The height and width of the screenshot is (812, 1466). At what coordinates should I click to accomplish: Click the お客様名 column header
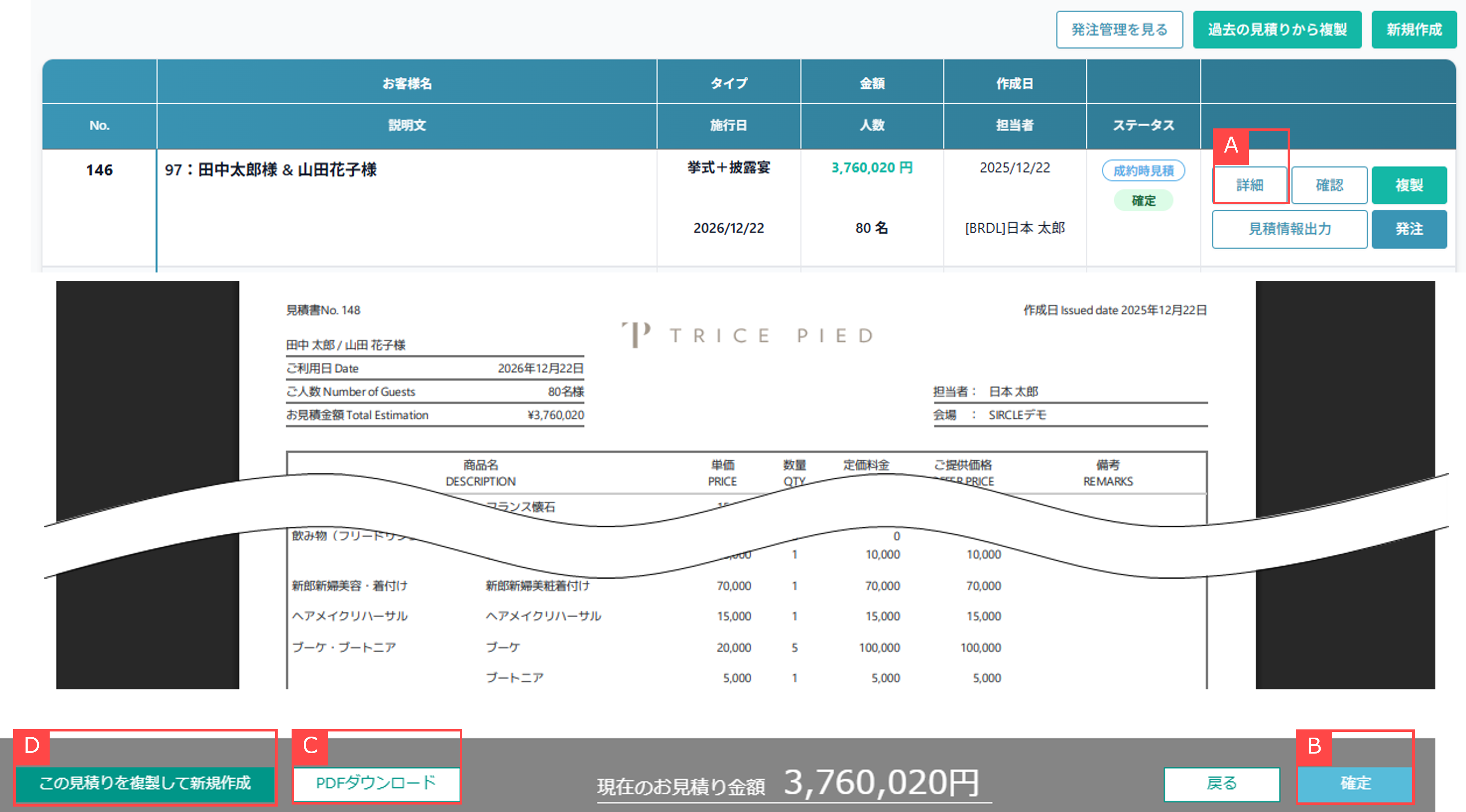[406, 83]
